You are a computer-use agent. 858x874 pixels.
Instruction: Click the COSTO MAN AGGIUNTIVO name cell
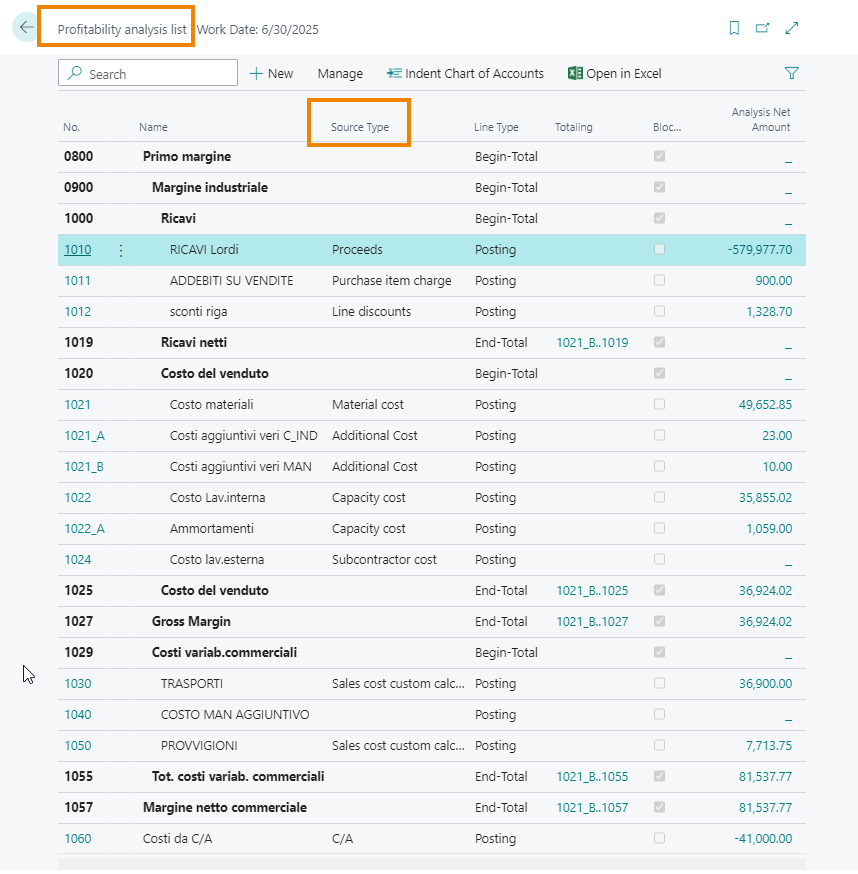(235, 715)
